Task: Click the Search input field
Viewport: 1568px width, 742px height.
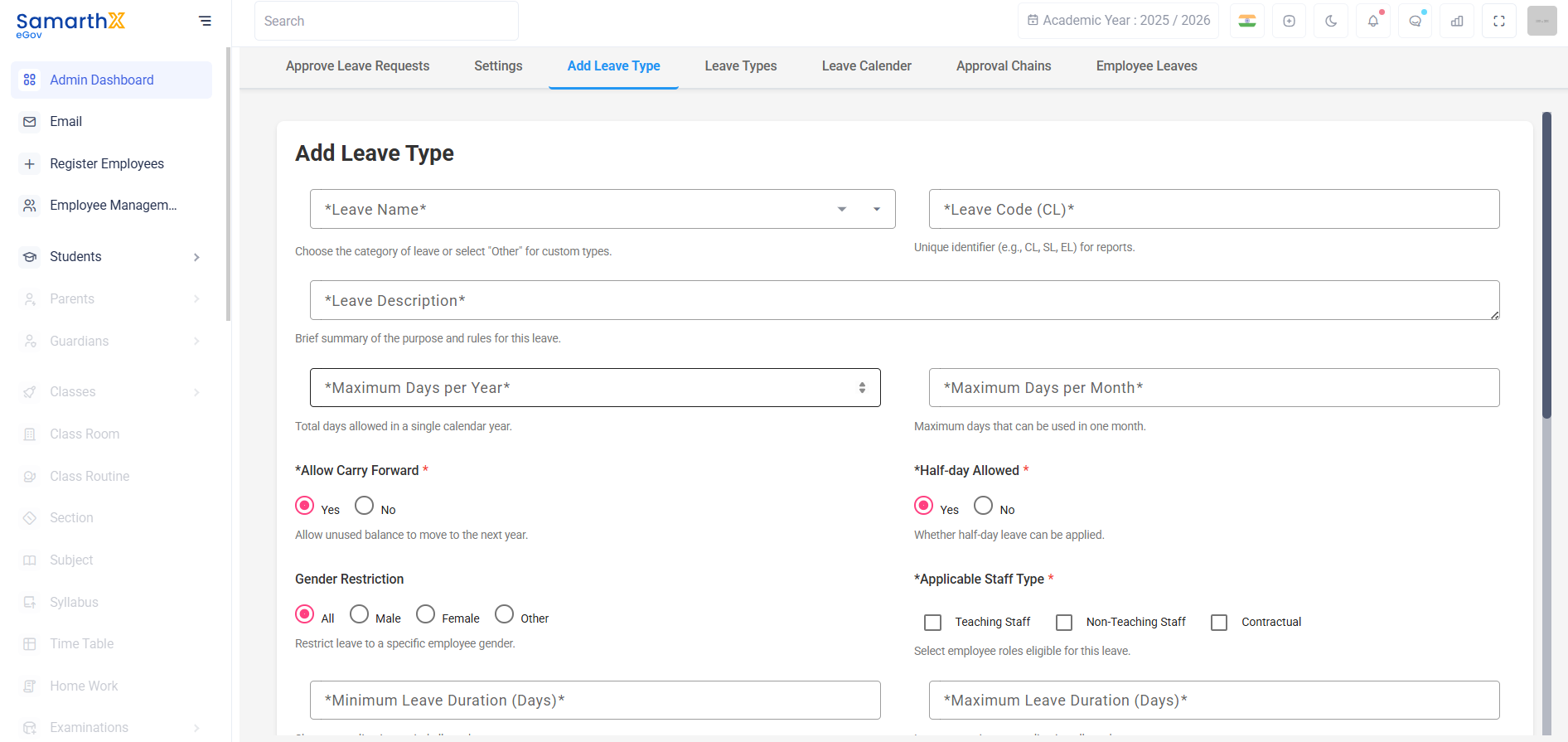Action: point(386,21)
